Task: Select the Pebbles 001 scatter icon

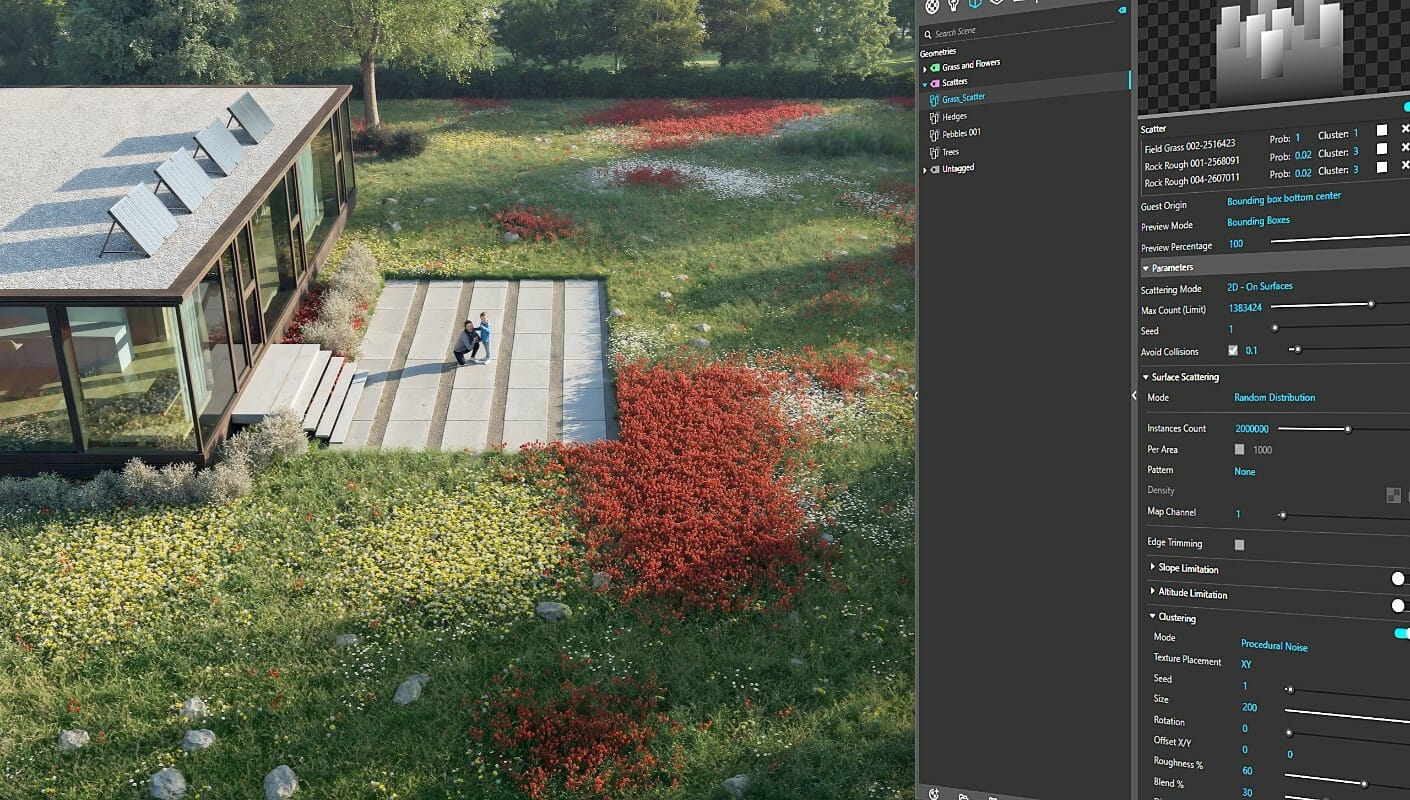Action: point(933,135)
